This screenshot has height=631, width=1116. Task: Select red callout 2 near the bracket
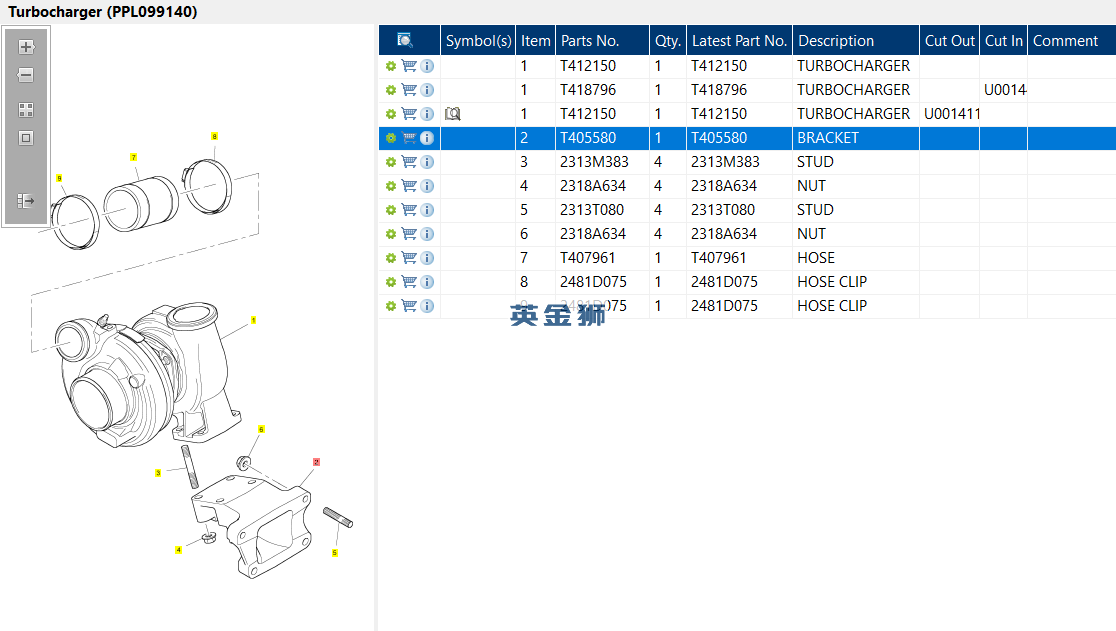316,462
